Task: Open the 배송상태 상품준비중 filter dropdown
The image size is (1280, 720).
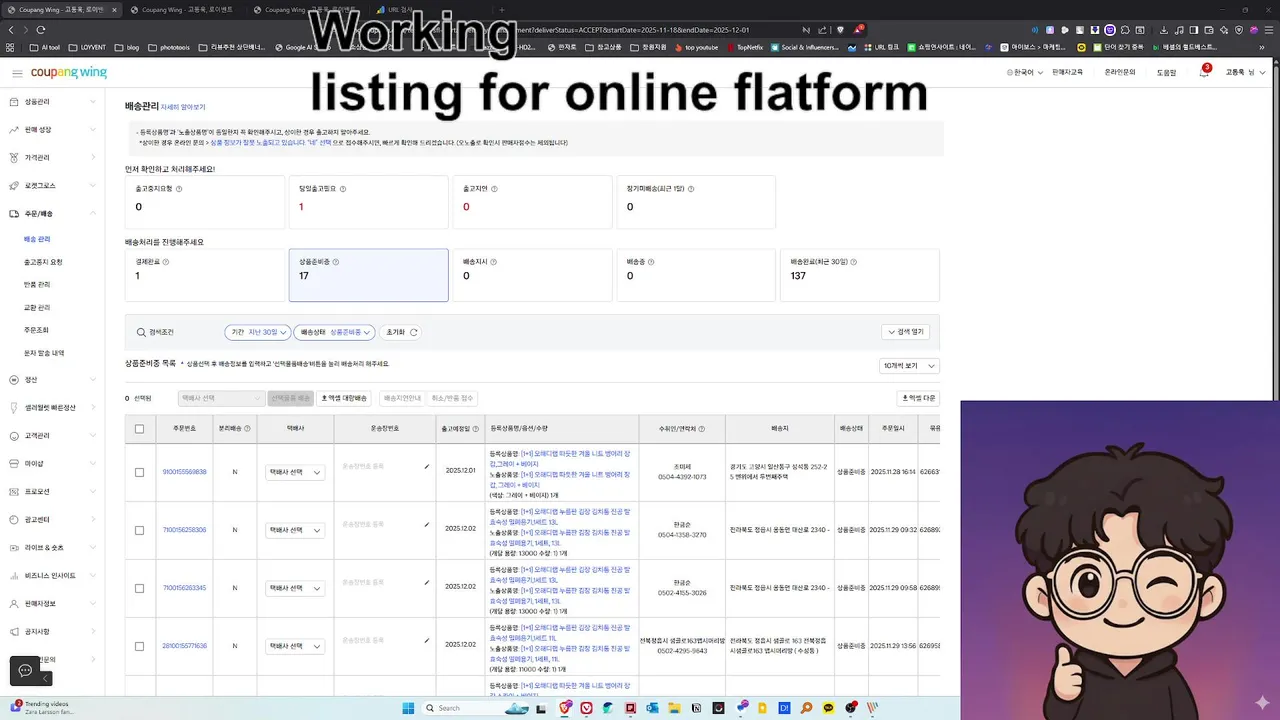Action: pyautogui.click(x=335, y=332)
